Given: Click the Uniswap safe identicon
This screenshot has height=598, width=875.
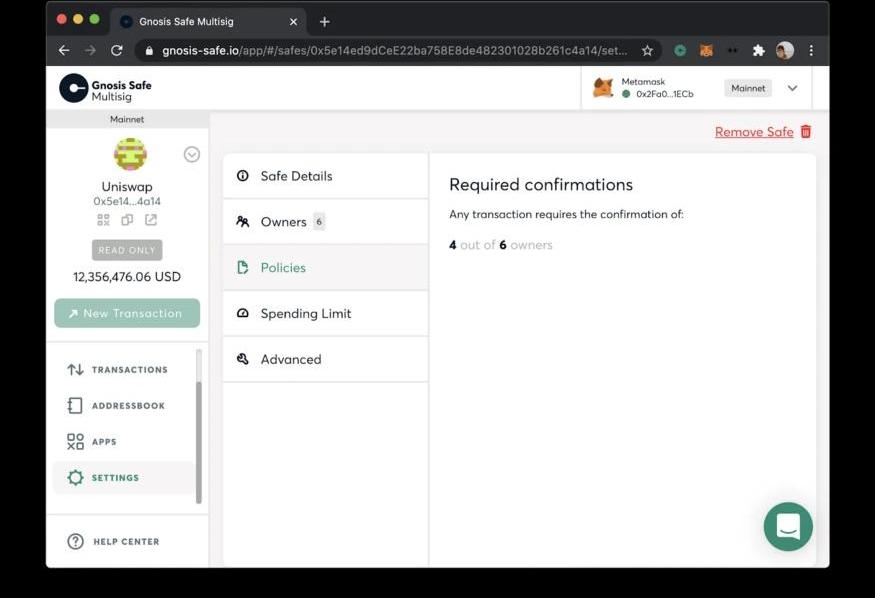Looking at the screenshot, I should (130, 154).
